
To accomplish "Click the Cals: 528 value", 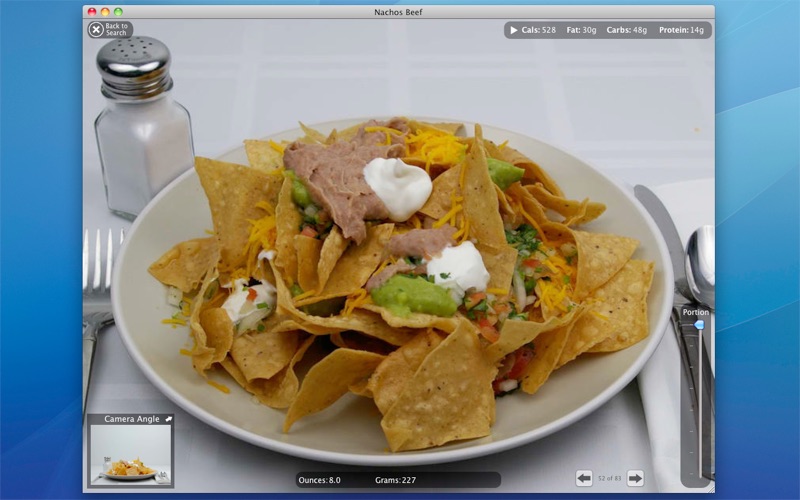I will 538,30.
